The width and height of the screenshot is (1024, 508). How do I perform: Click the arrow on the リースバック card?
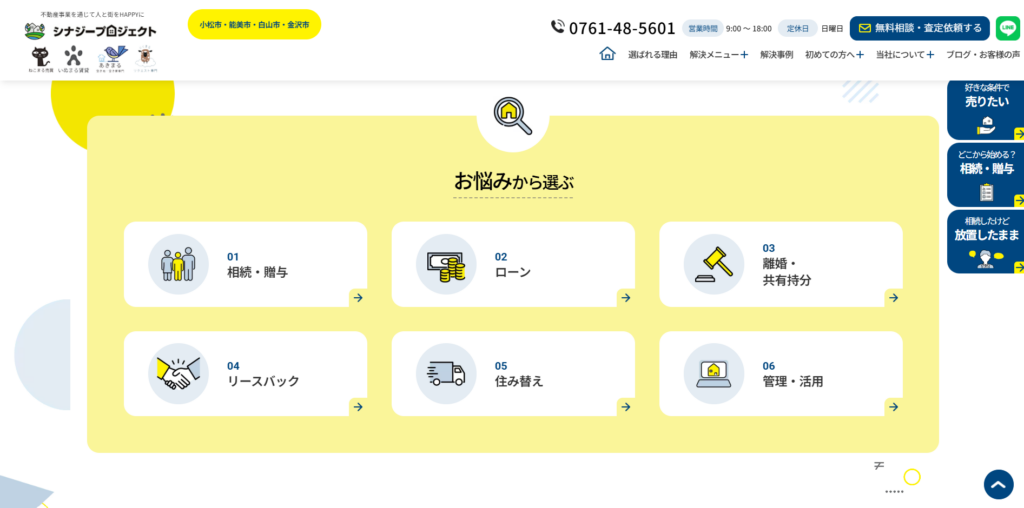[358, 407]
